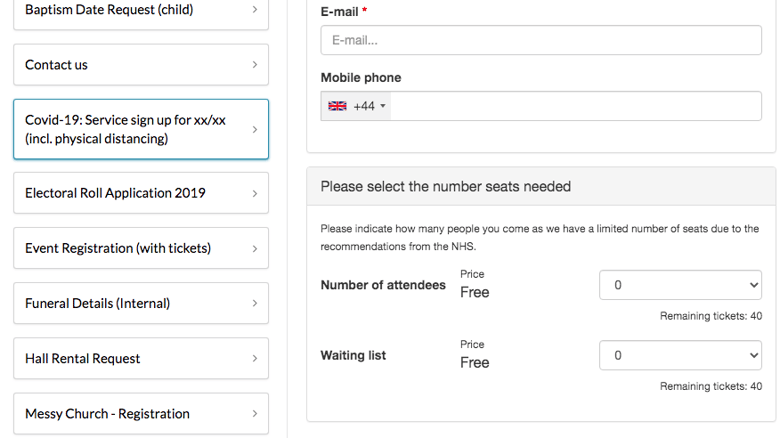This screenshot has height=438, width=780.
Task: Click the chevron beside Hall Rental Request
Action: click(x=255, y=358)
